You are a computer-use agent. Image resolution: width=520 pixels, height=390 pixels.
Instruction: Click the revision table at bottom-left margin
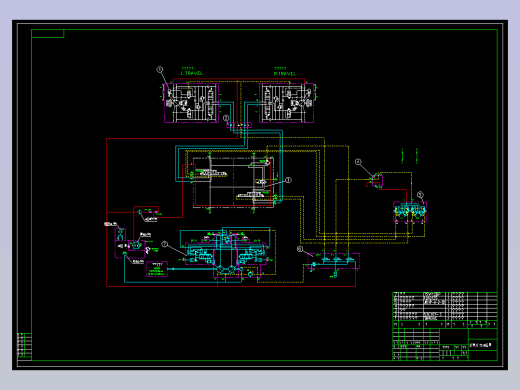(x=24, y=345)
